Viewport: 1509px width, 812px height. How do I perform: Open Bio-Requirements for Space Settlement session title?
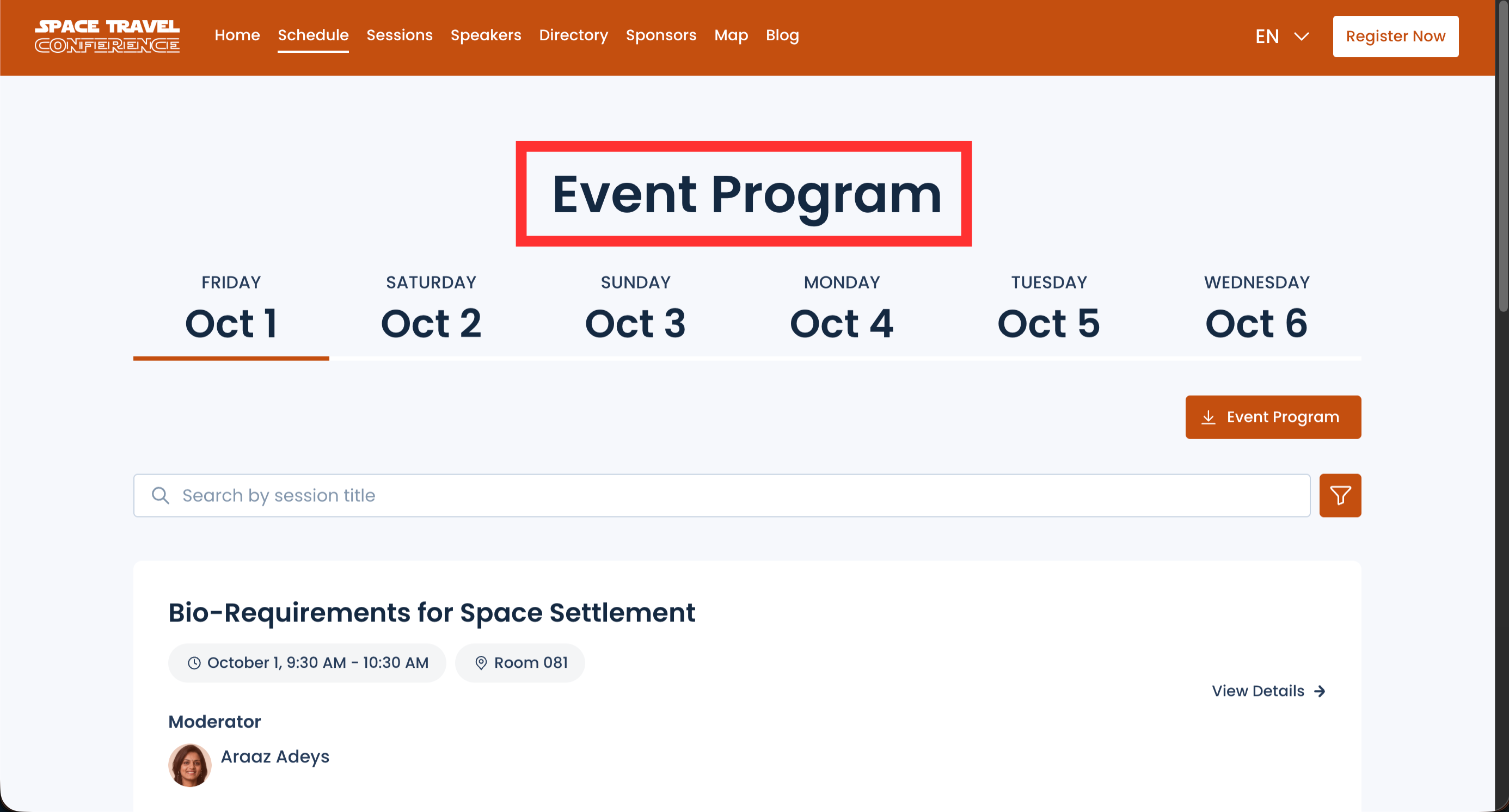(x=431, y=613)
